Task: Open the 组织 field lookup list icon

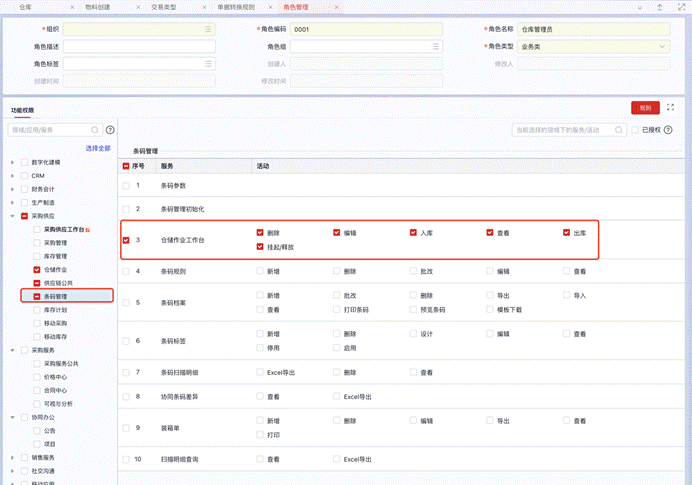Action: [208, 30]
